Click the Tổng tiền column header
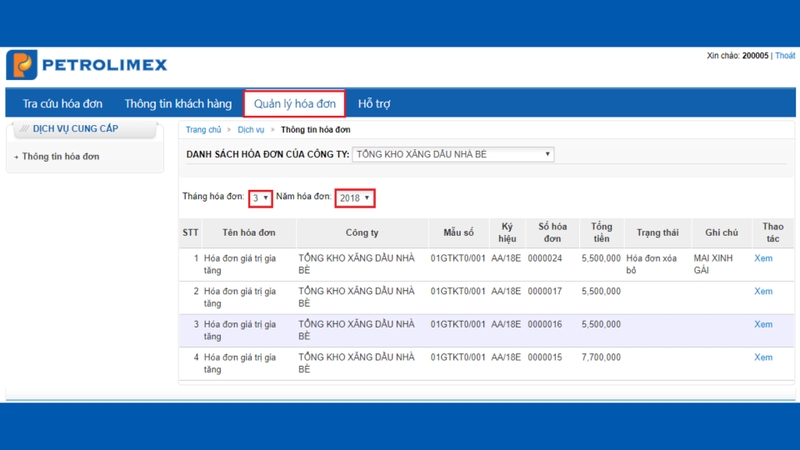The image size is (800, 450). click(601, 233)
